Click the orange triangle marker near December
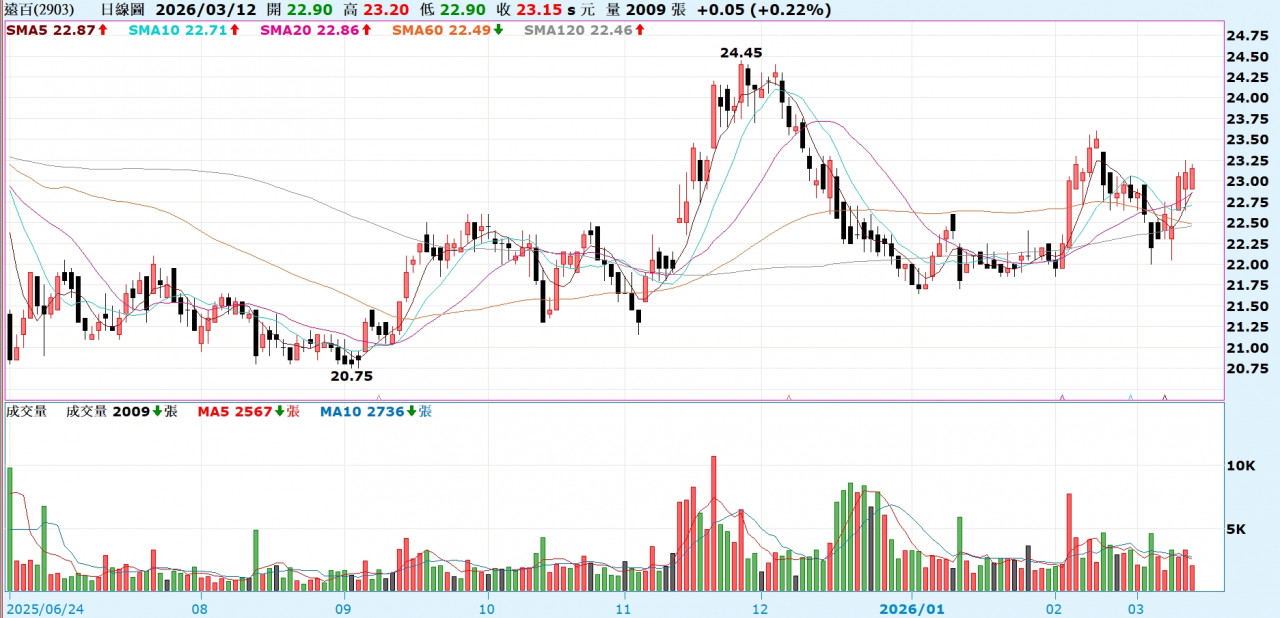 [x=789, y=397]
